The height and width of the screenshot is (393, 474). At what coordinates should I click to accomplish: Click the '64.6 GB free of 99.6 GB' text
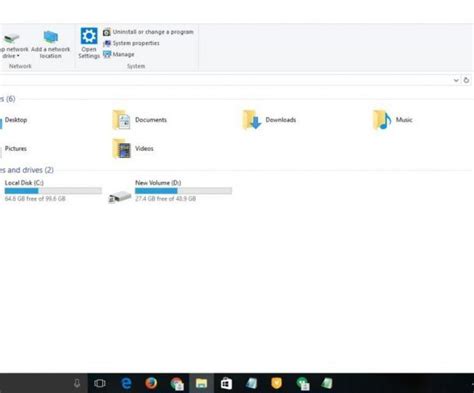pyautogui.click(x=35, y=199)
